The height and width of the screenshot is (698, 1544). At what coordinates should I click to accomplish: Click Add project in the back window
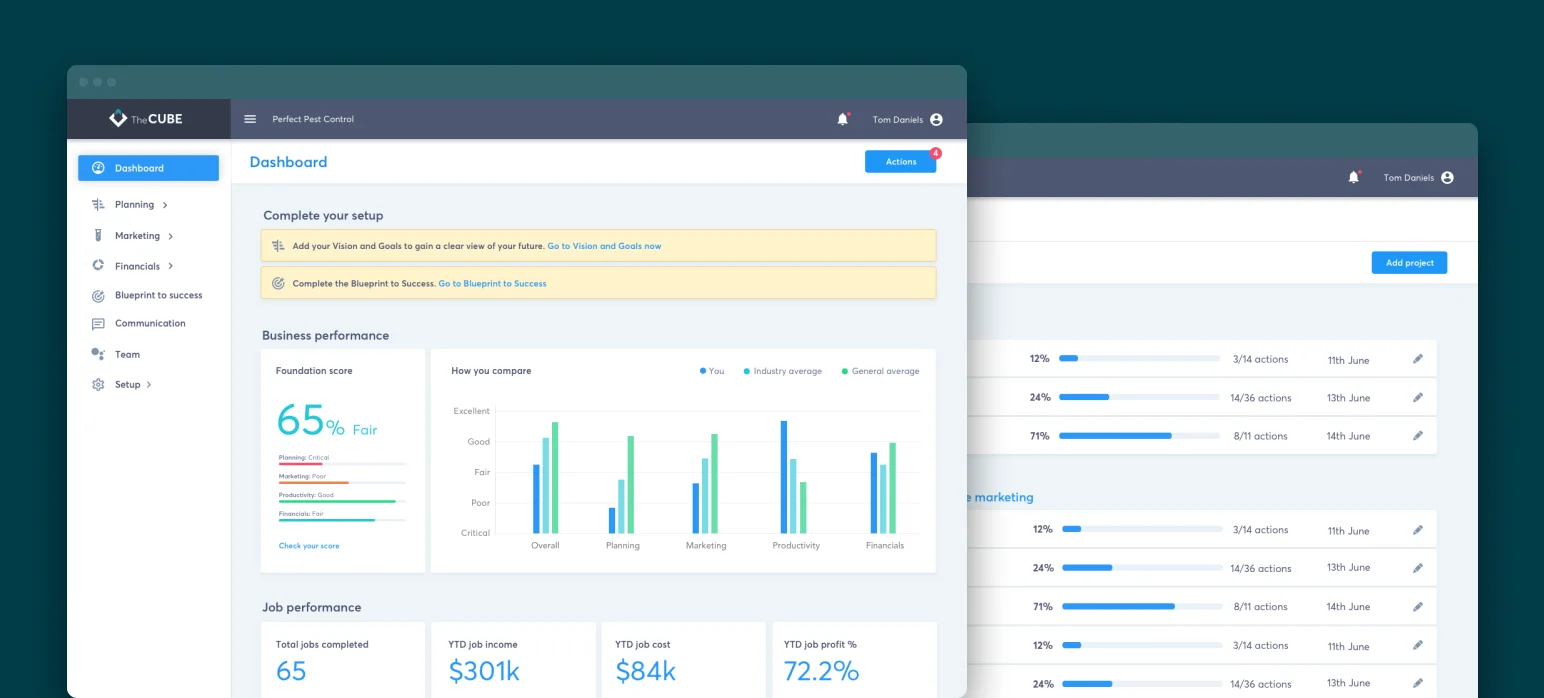(x=1409, y=263)
